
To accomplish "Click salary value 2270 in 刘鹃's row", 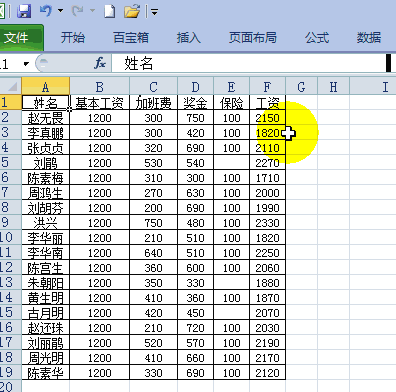I will (x=267, y=162).
